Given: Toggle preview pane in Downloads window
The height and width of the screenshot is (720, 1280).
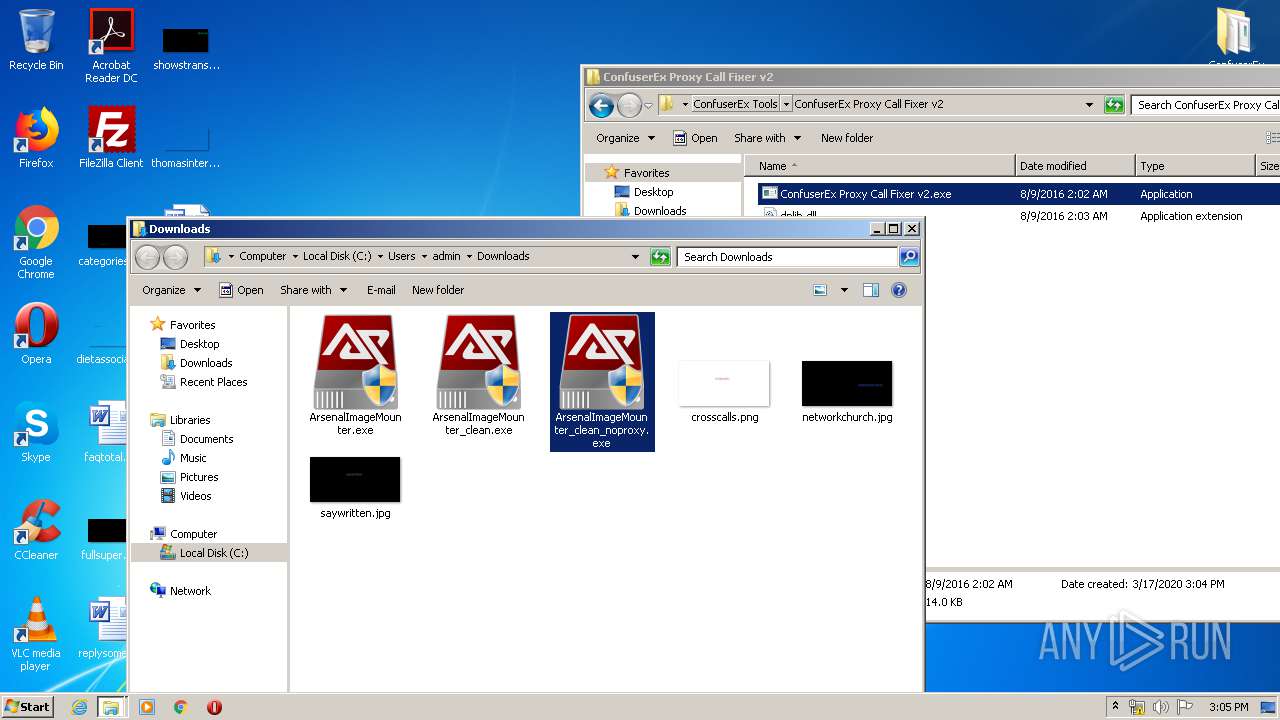Looking at the screenshot, I should (870, 290).
